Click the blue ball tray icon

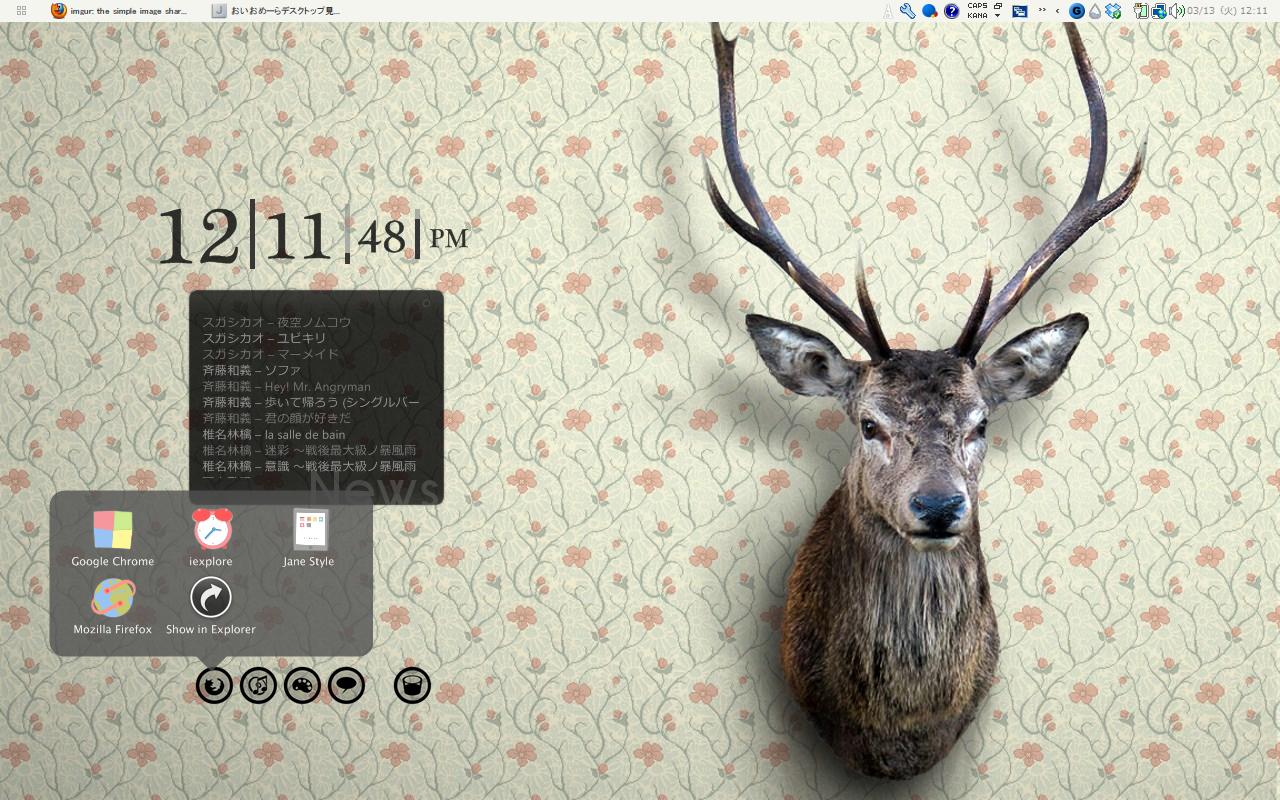(929, 11)
